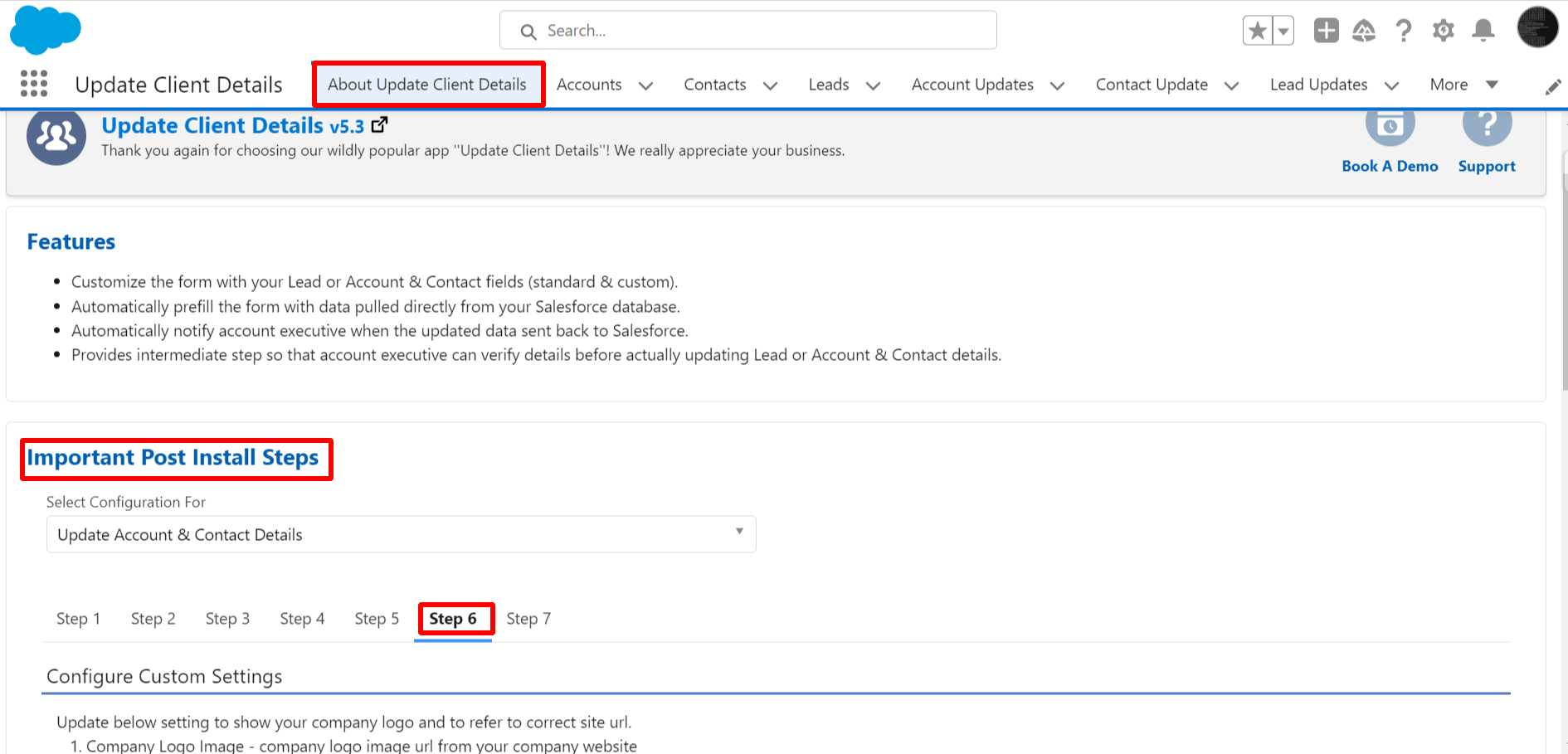
Task: Open the Global Actions plus icon
Action: pos(1326,31)
